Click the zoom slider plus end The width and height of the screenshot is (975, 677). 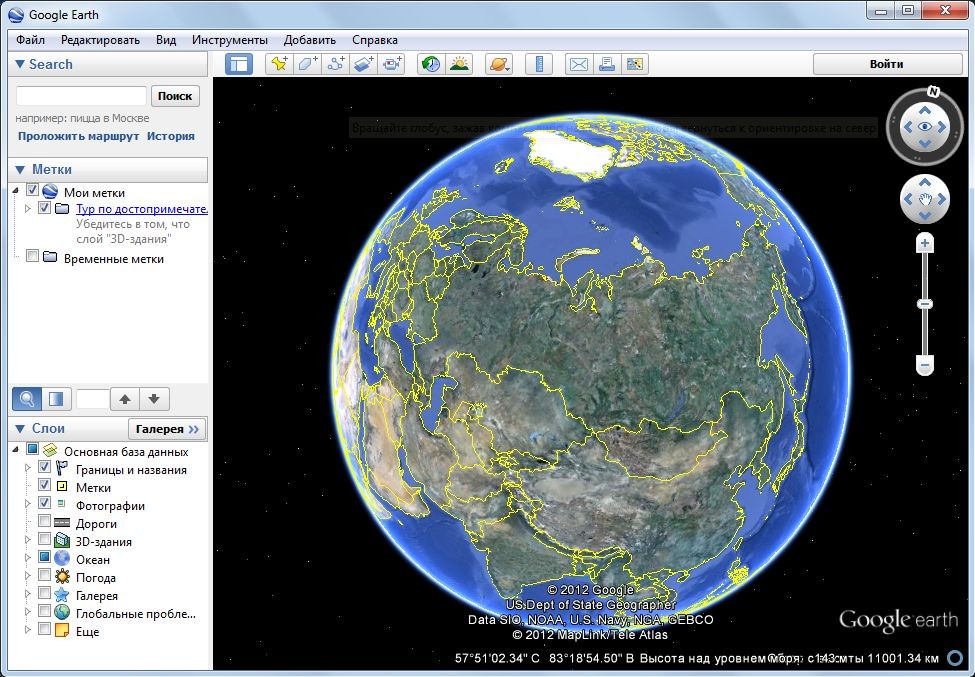click(x=925, y=243)
